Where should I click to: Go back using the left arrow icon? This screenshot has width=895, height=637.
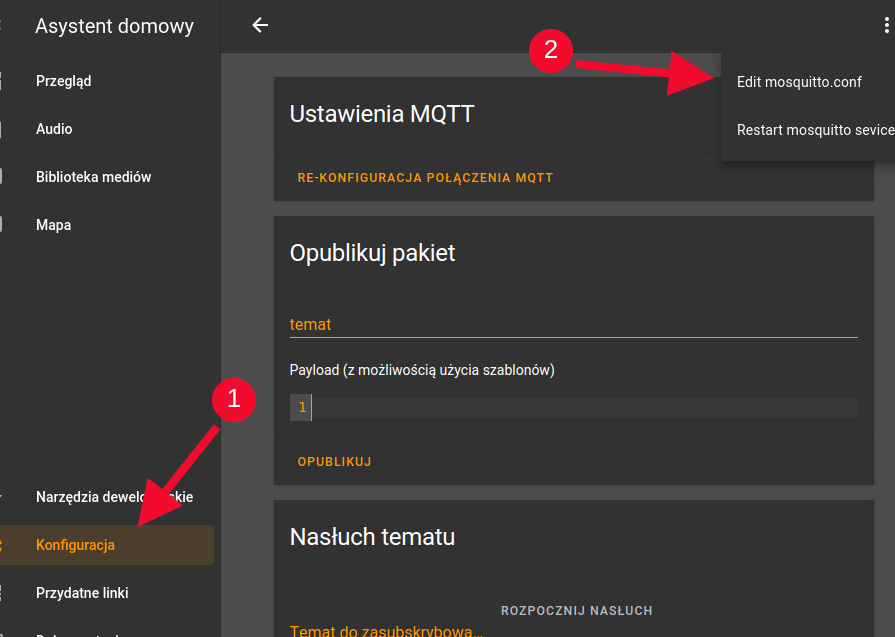tap(260, 25)
